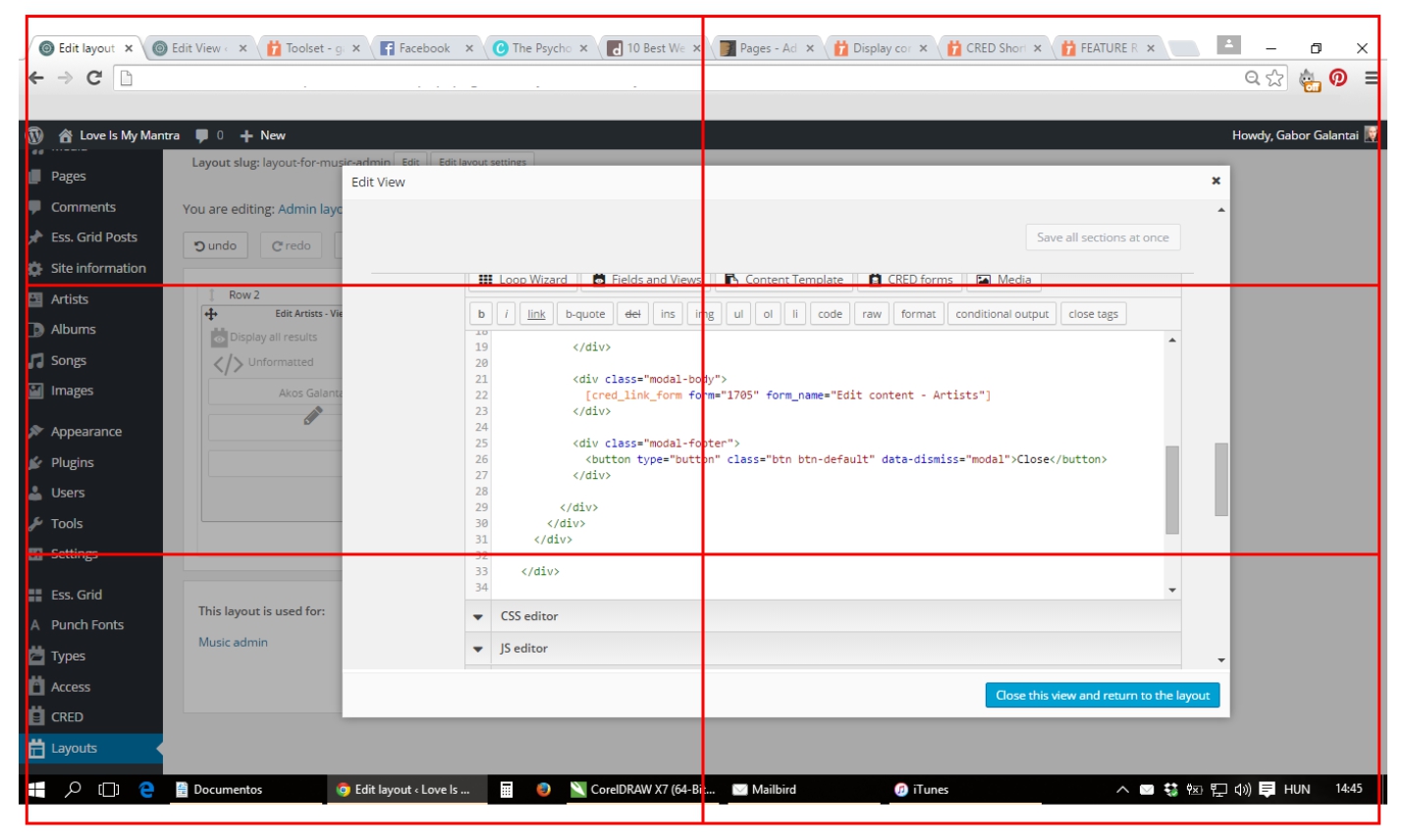Click the close tags button
Screen dimensions: 1406x840
(1093, 314)
